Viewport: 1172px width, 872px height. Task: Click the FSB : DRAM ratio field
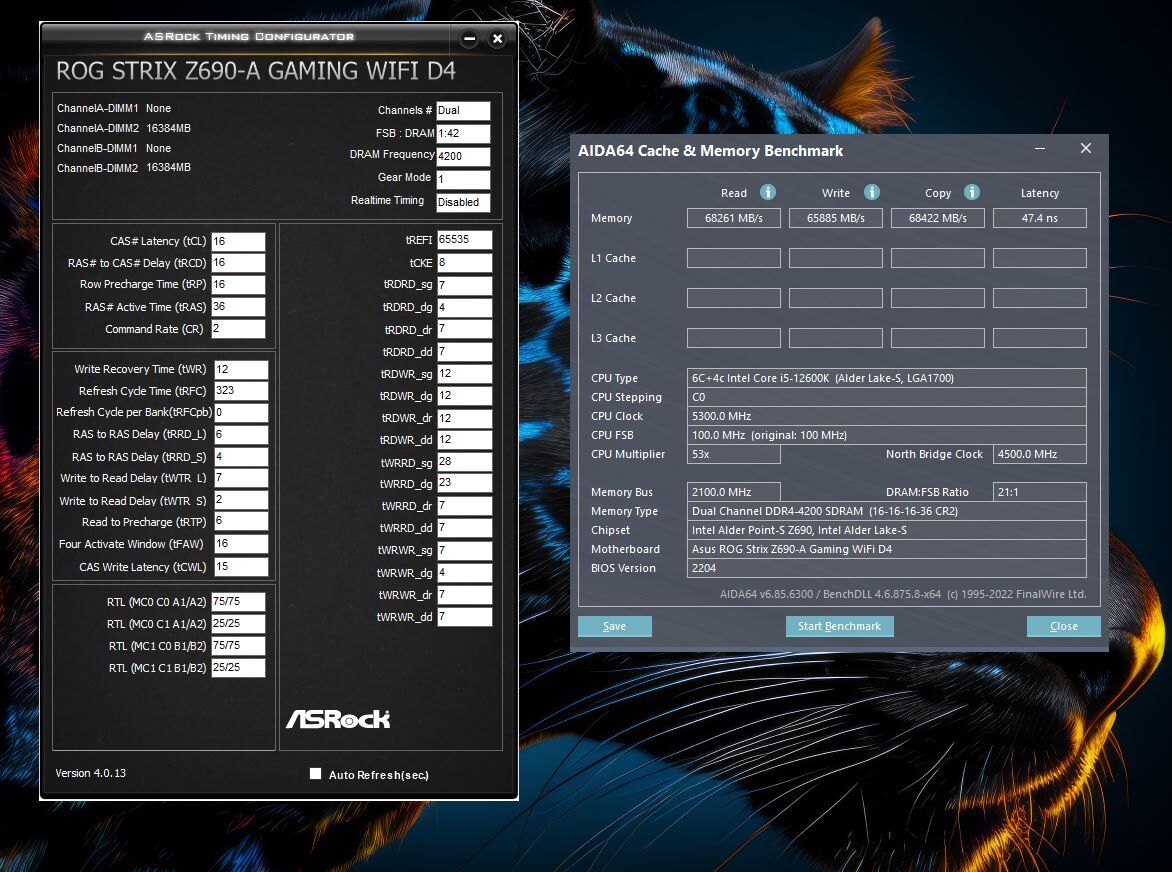(463, 134)
